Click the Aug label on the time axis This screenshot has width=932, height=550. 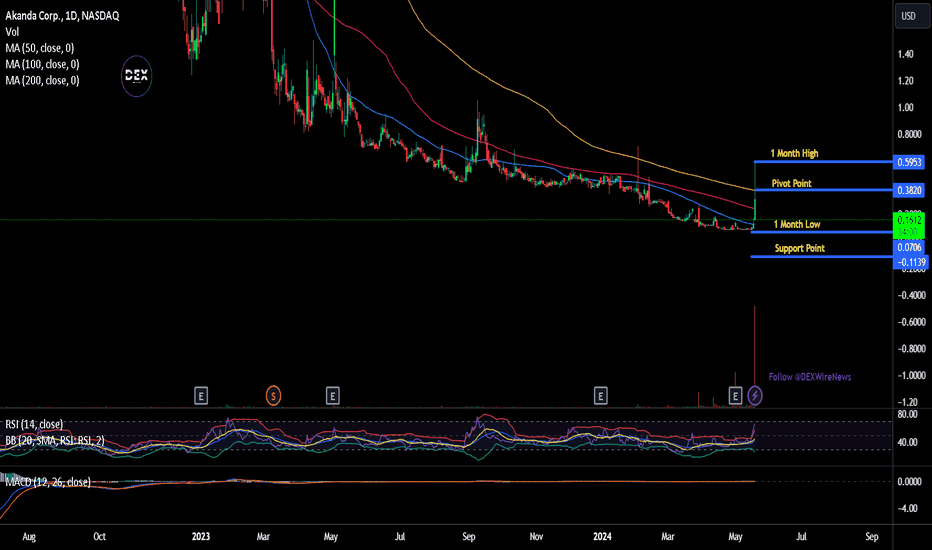29,536
